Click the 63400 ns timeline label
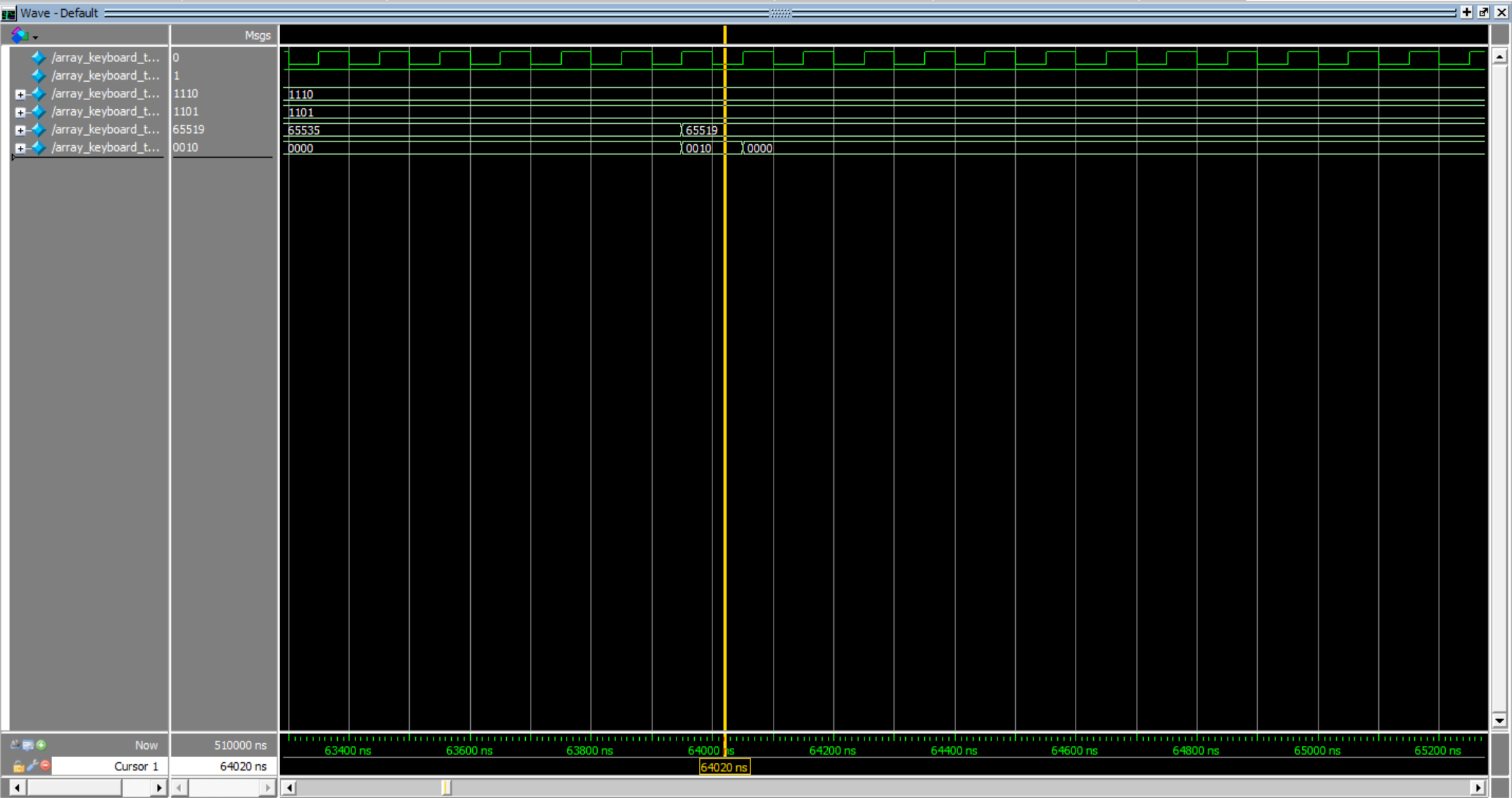The height and width of the screenshot is (798, 1512). click(x=348, y=751)
